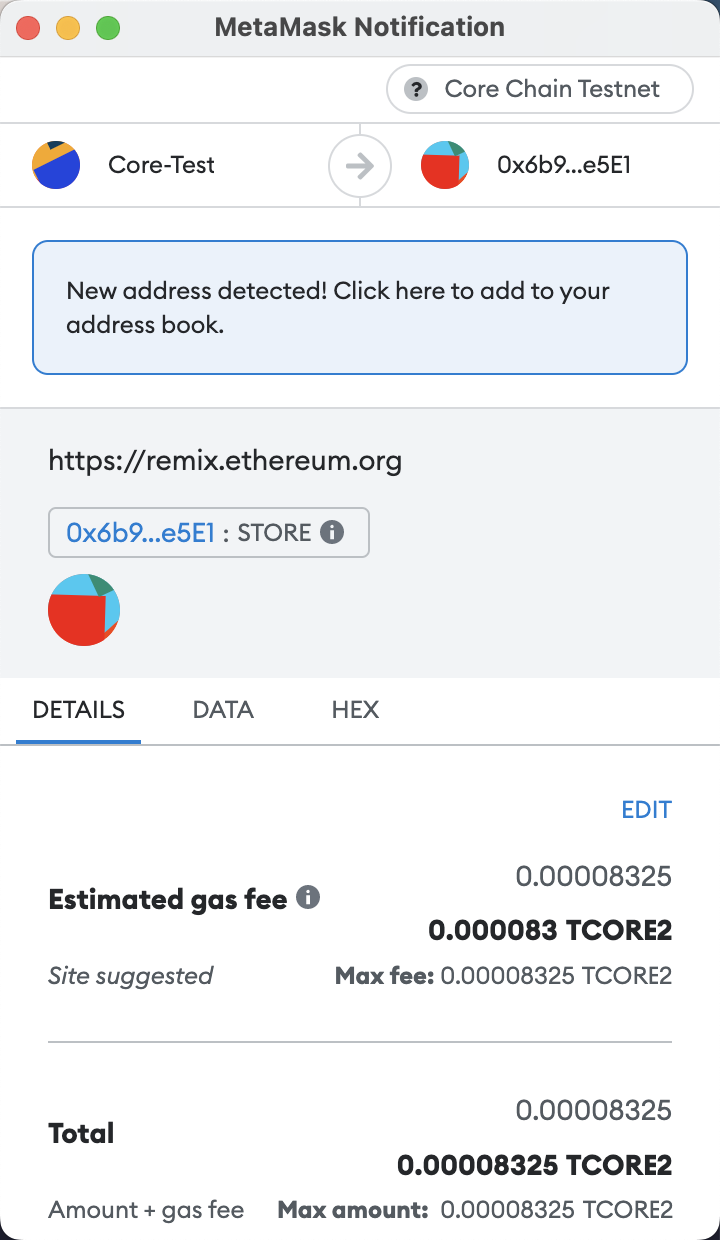
Task: Switch to the DETAILS tab
Action: tap(78, 710)
